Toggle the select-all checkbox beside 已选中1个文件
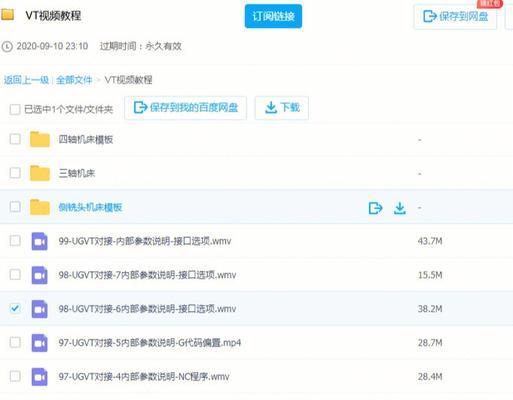This screenshot has height=400, width=513. (15, 109)
